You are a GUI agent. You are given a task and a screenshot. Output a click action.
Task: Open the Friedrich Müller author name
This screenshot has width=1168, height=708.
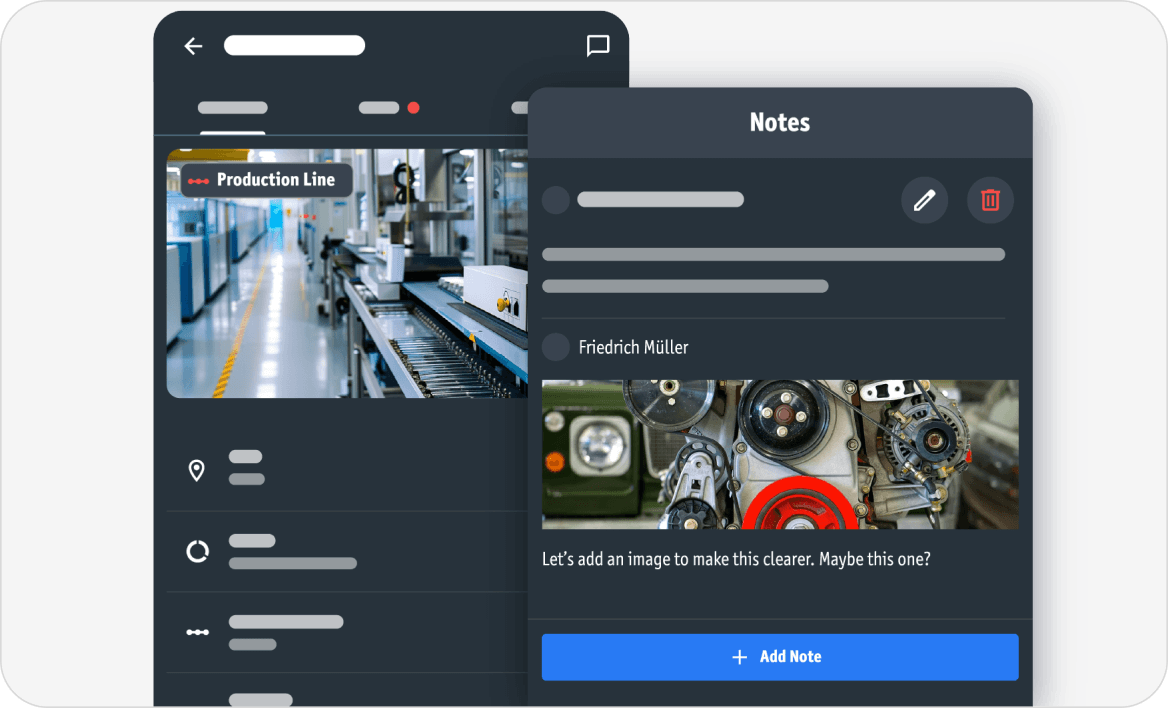[x=633, y=348]
